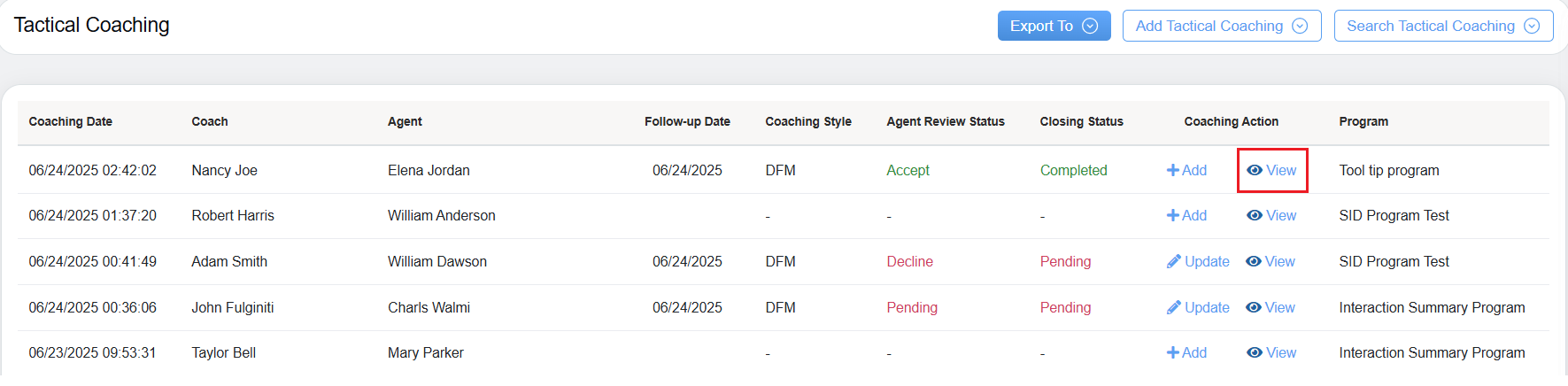Screen dimensions: 1568x386
Task: Open View for Charls Walmi coaching
Action: tap(1271, 307)
